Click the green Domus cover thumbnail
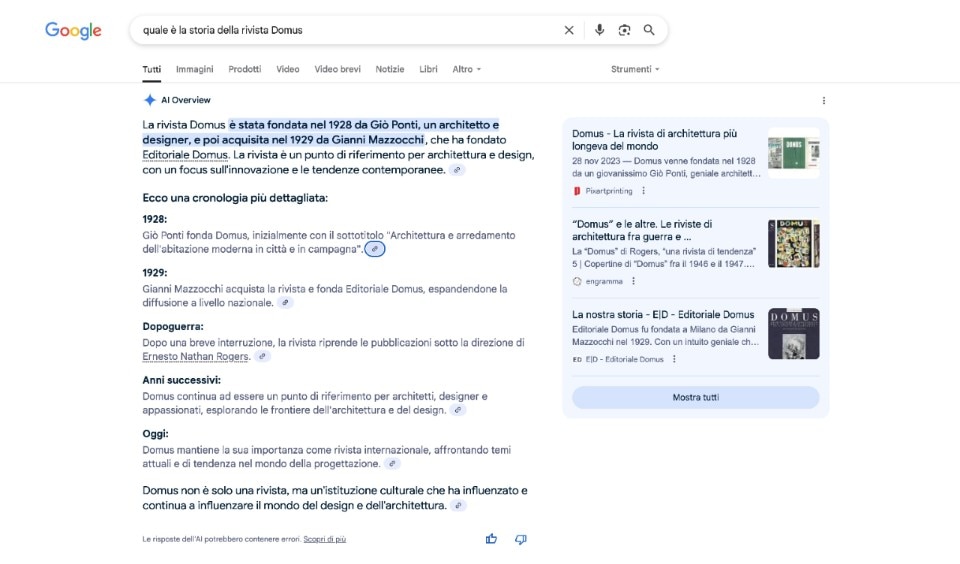 click(x=793, y=153)
